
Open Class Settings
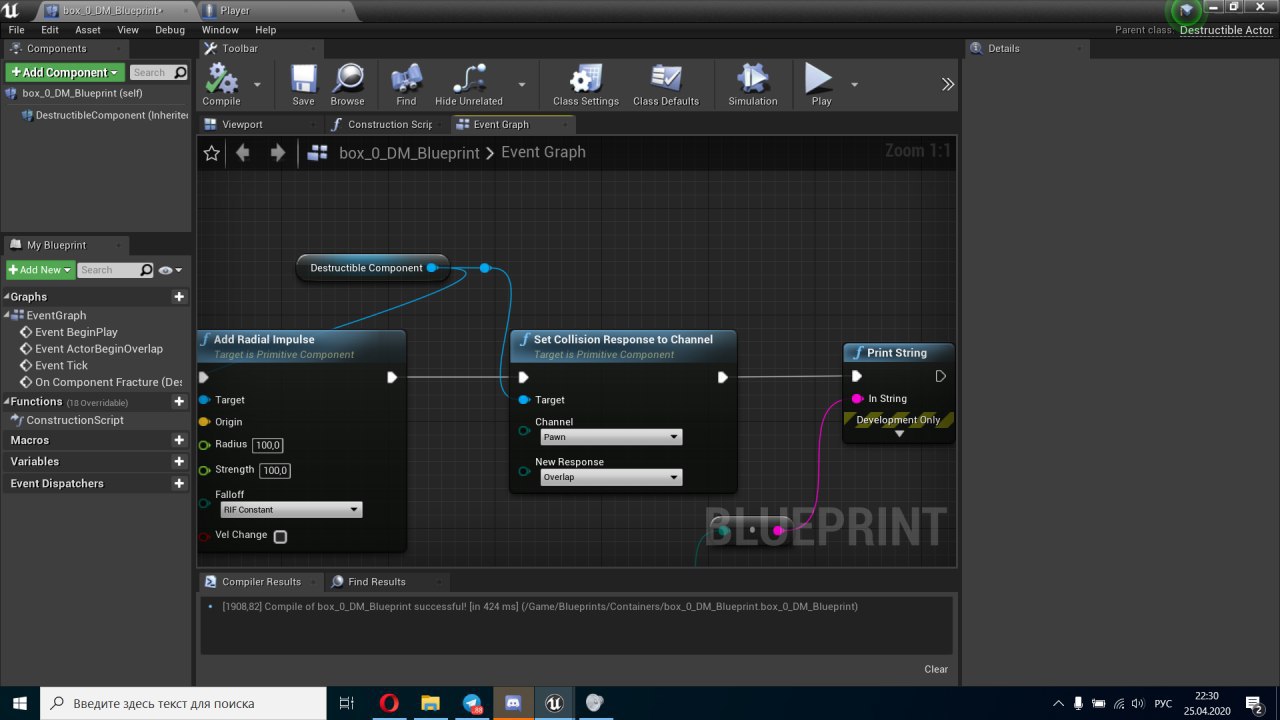(x=586, y=84)
